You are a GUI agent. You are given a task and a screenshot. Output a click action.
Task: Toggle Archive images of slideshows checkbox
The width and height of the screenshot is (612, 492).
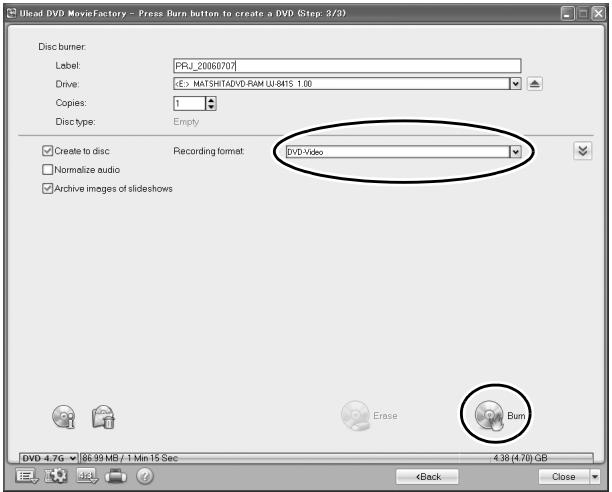[x=47, y=189]
